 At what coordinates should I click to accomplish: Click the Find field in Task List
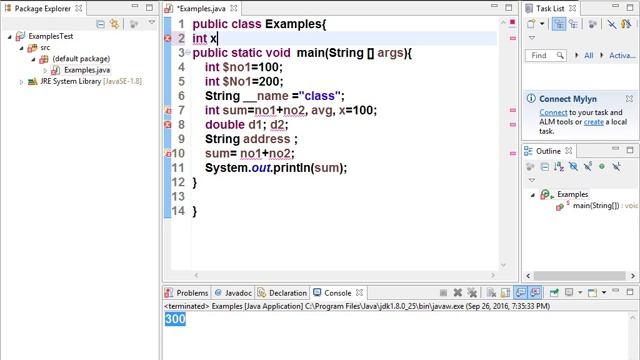click(546, 56)
